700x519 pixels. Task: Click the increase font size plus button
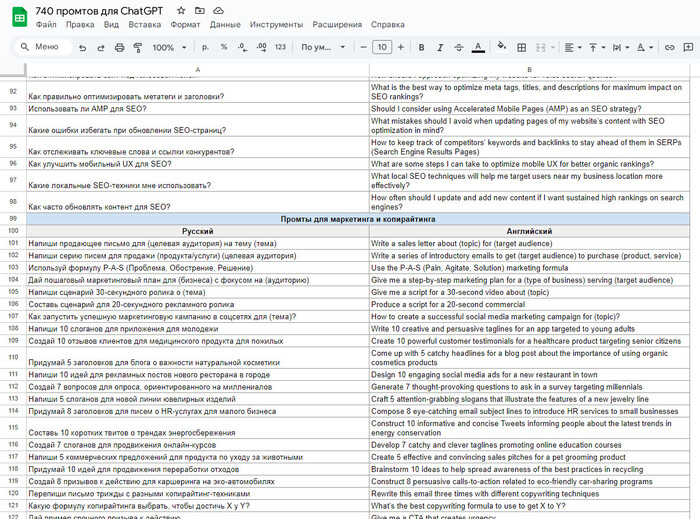(x=400, y=47)
